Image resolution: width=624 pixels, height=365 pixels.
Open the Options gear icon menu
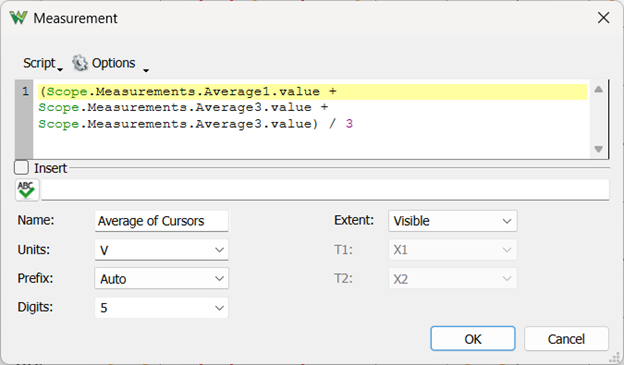coord(80,63)
